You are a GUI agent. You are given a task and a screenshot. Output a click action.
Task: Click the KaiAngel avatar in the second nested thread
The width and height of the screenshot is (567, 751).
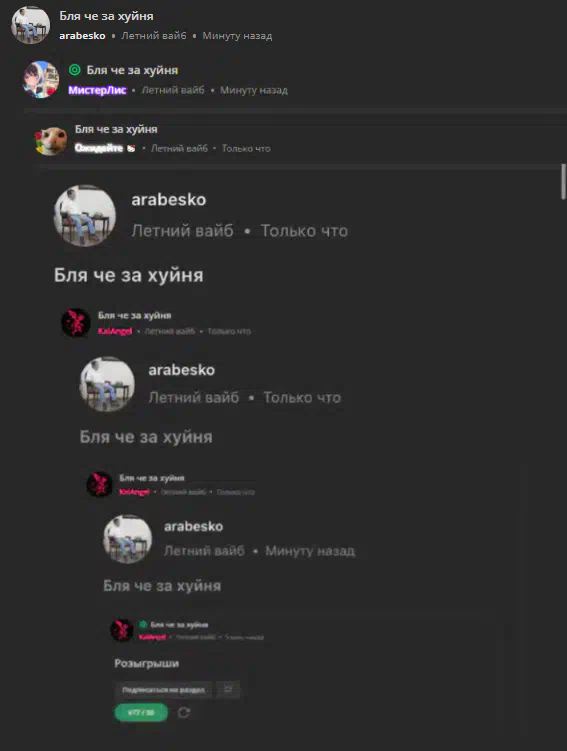[99, 484]
